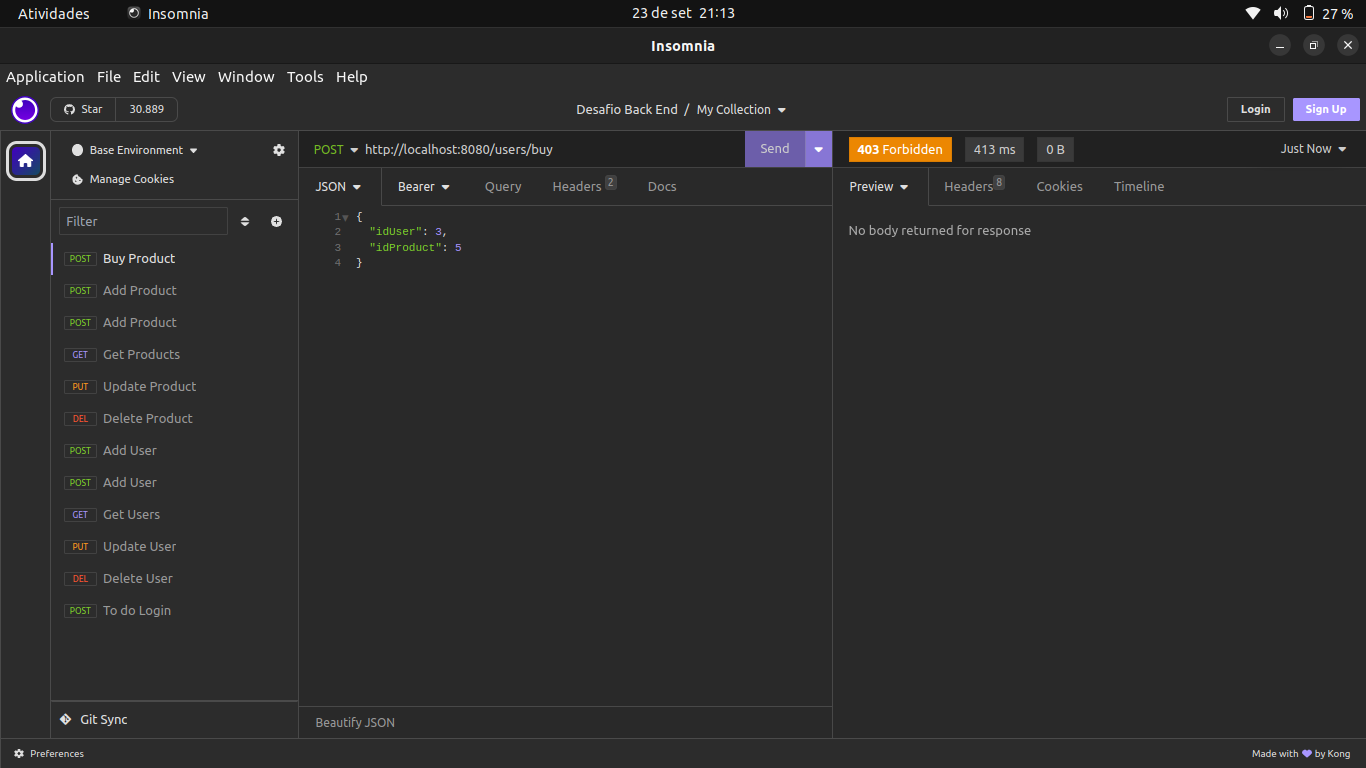The image size is (1366, 768).
Task: Open the clock showing 23 de set 21:13
Action: [x=683, y=14]
